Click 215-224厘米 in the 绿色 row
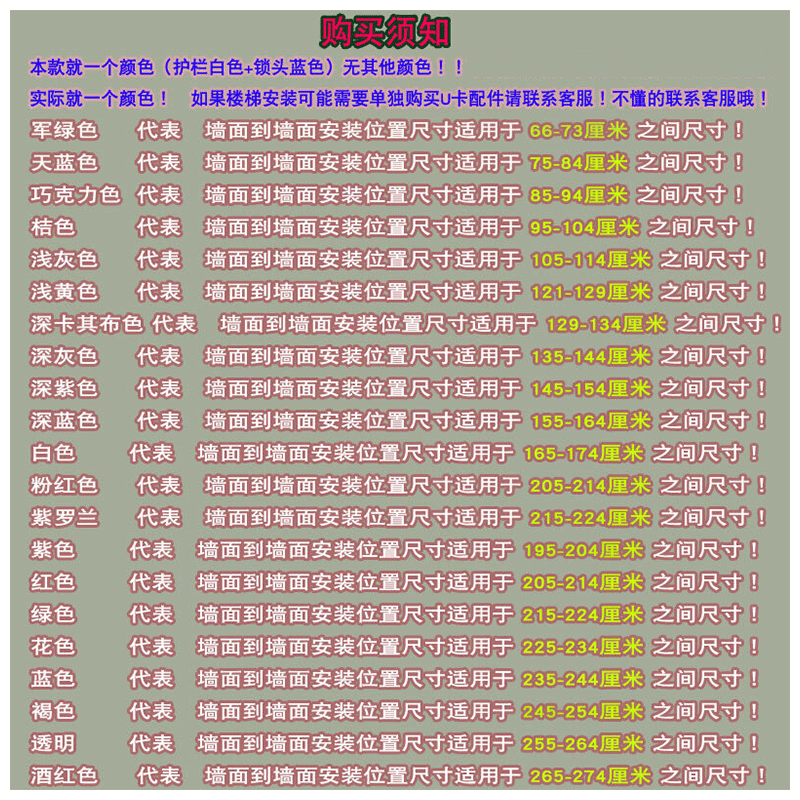The width and height of the screenshot is (800, 800). [x=583, y=614]
